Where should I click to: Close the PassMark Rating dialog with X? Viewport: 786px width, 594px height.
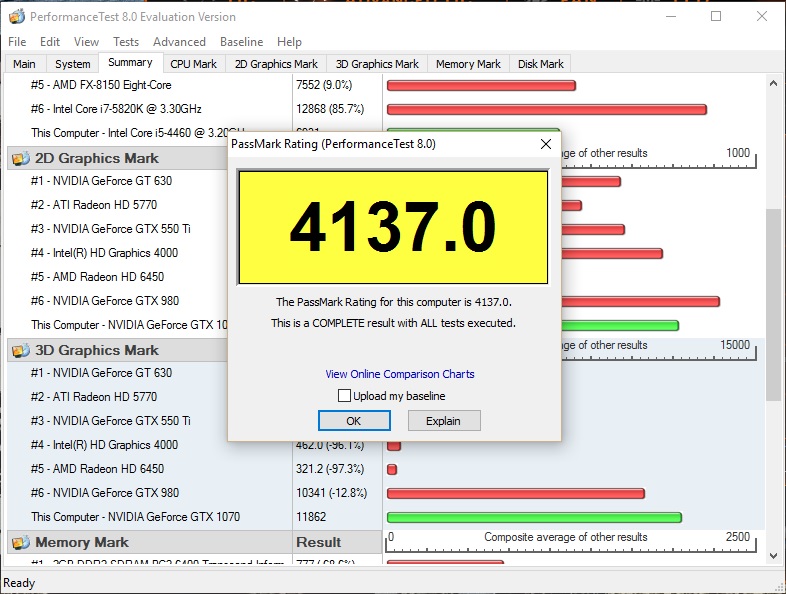[x=546, y=144]
